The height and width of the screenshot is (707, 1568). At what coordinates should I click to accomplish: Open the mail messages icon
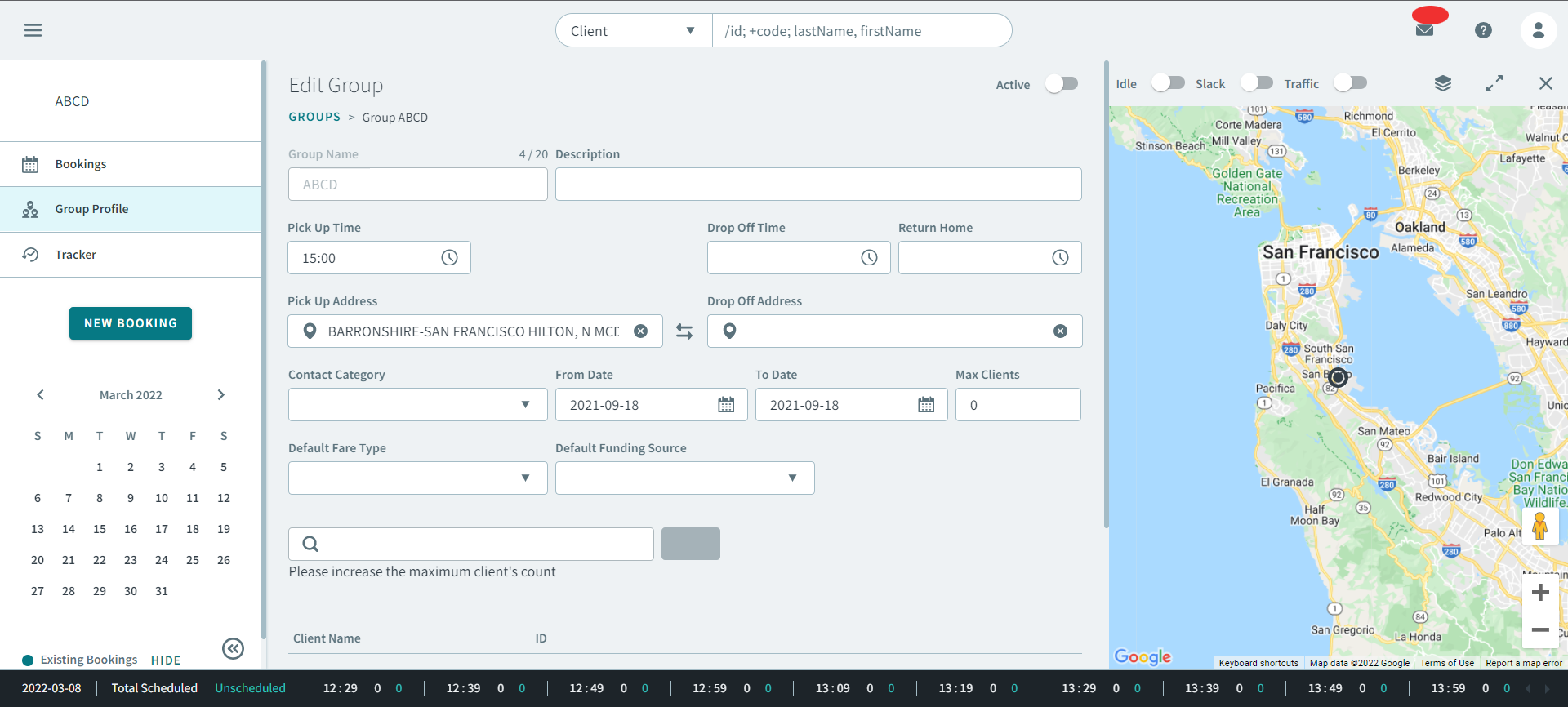pyautogui.click(x=1424, y=30)
